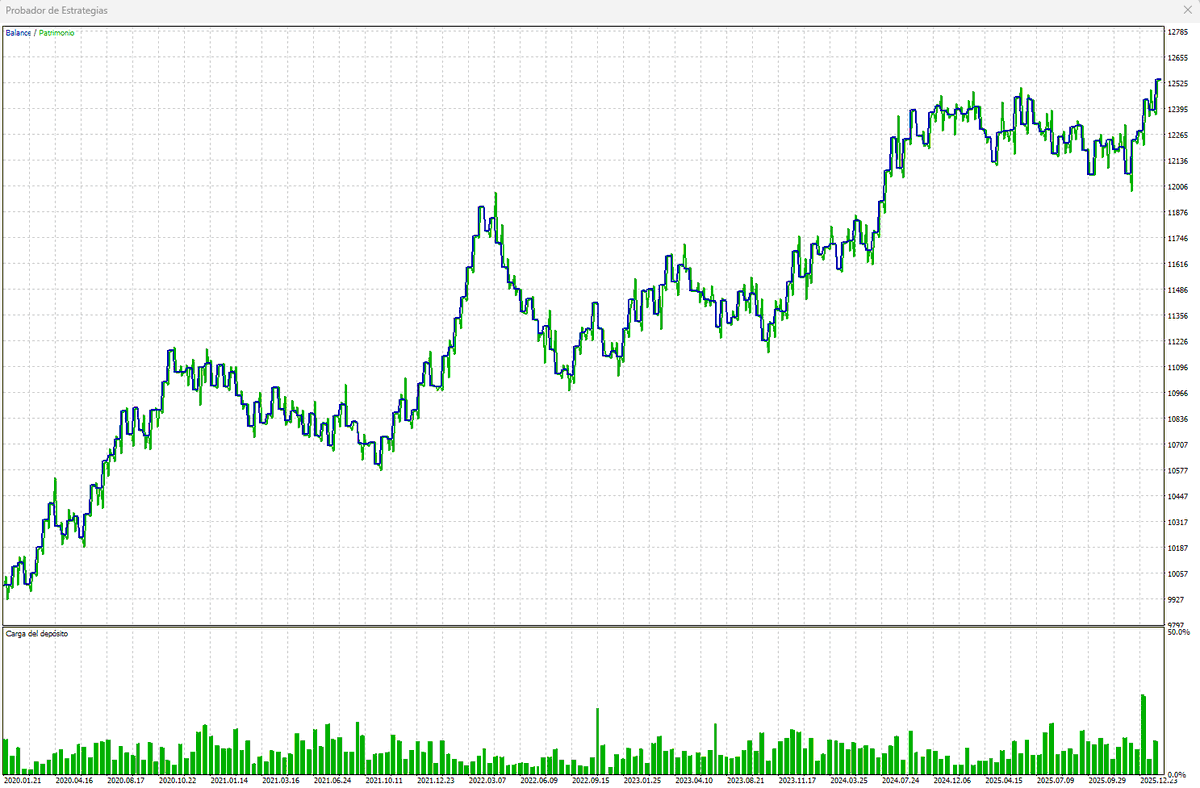Click the 2023.01.25 date label

coord(643,780)
